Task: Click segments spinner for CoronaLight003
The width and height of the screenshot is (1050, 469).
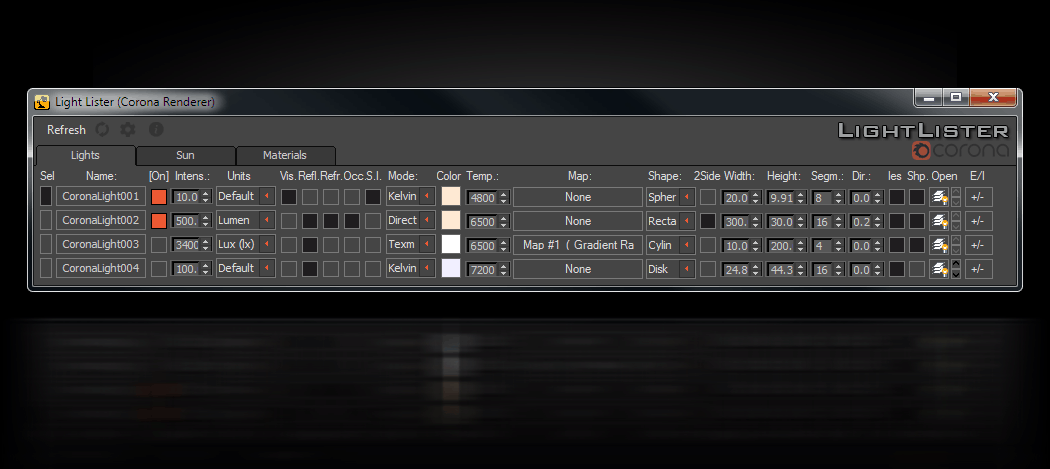Action: pyautogui.click(x=838, y=246)
